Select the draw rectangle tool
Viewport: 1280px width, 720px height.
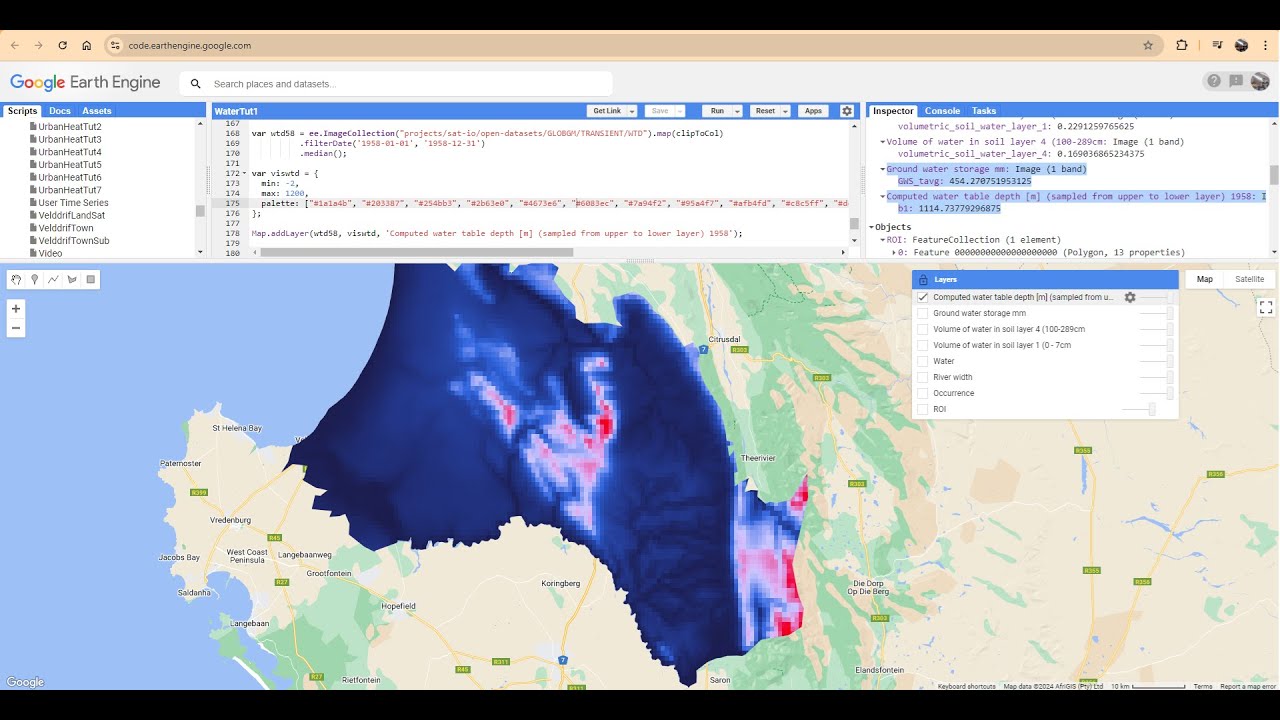[x=91, y=279]
